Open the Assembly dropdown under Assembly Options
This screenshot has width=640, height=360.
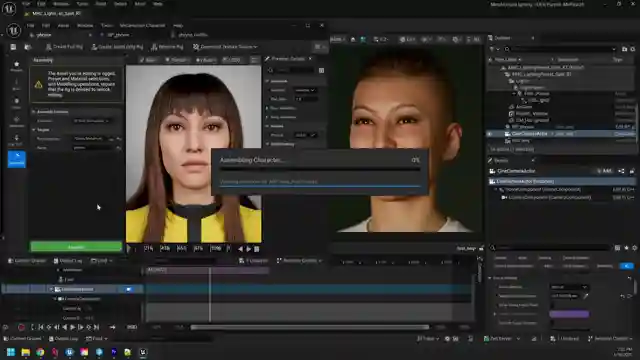(92, 121)
